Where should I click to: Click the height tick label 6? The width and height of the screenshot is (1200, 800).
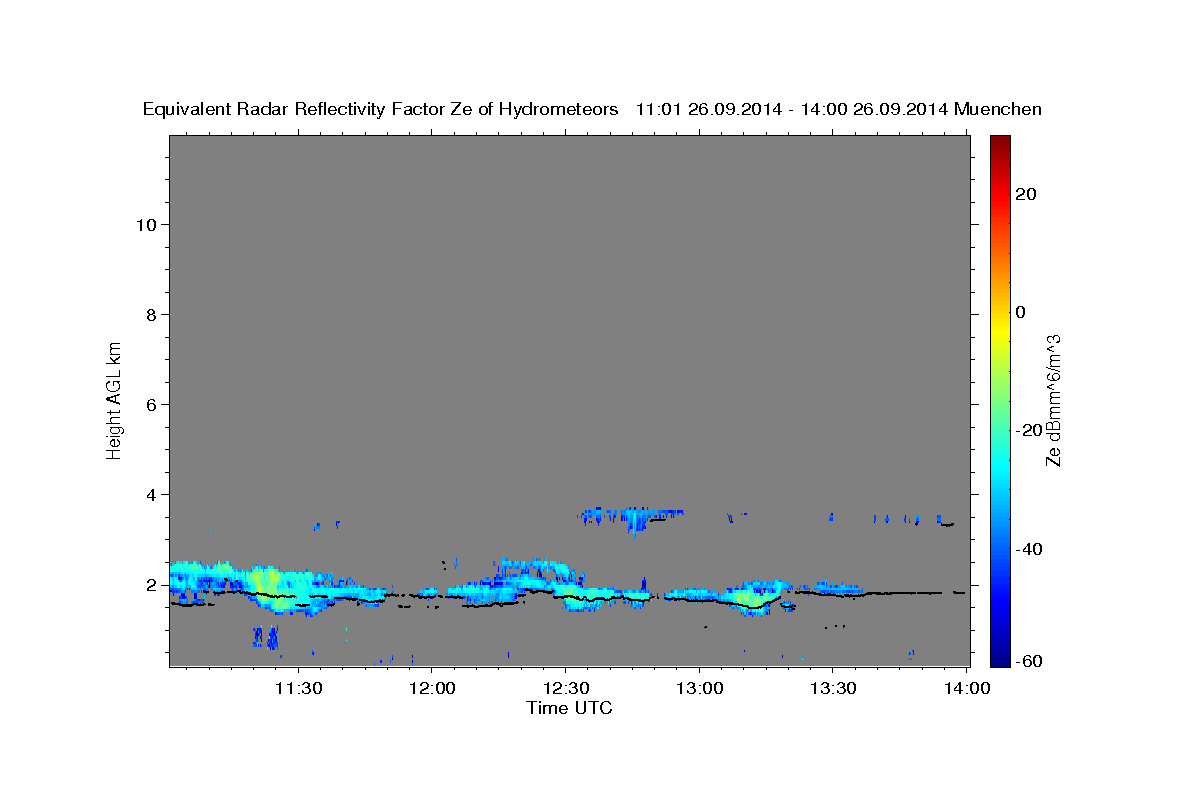tap(153, 404)
